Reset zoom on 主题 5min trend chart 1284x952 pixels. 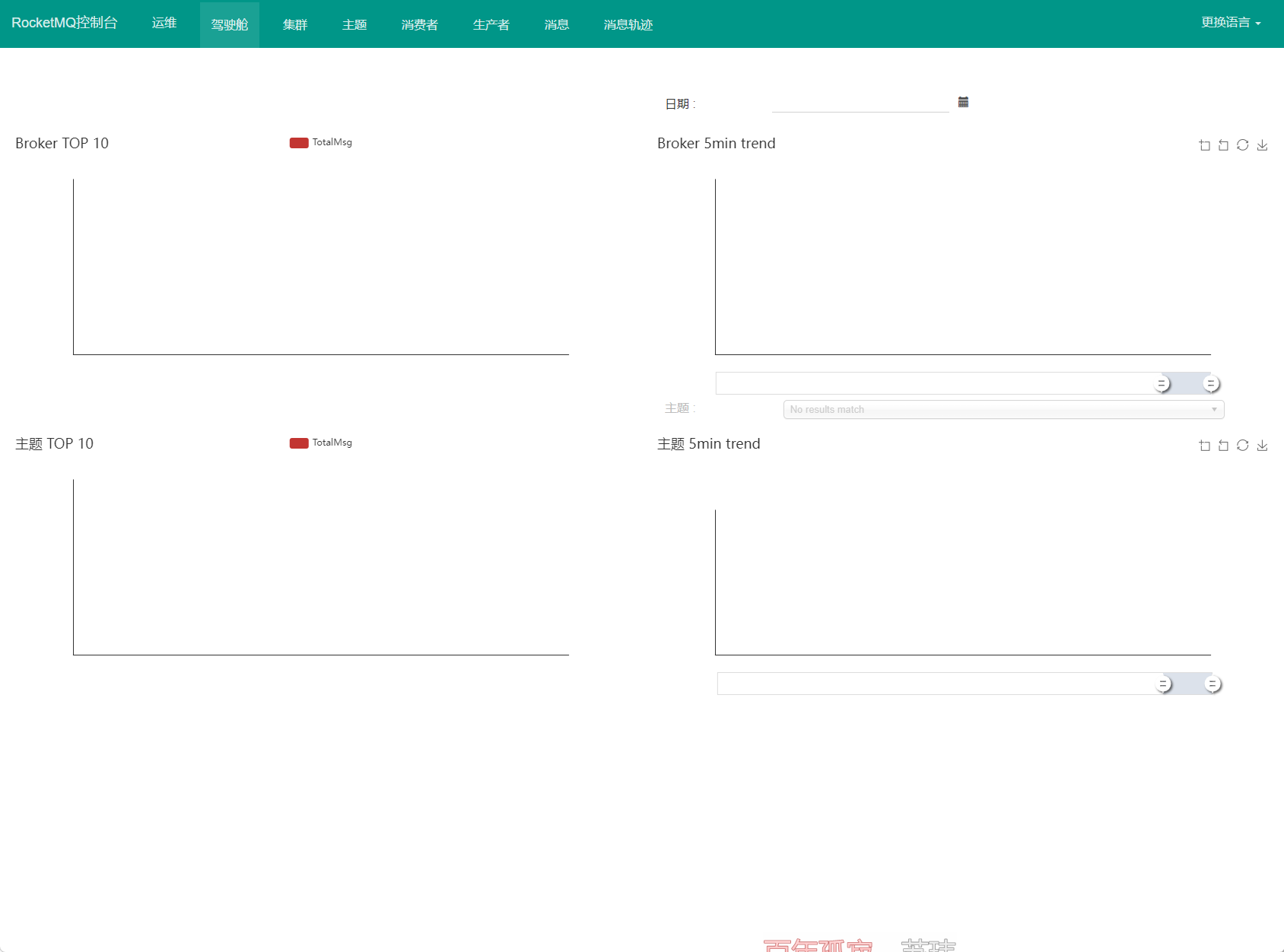click(1223, 445)
